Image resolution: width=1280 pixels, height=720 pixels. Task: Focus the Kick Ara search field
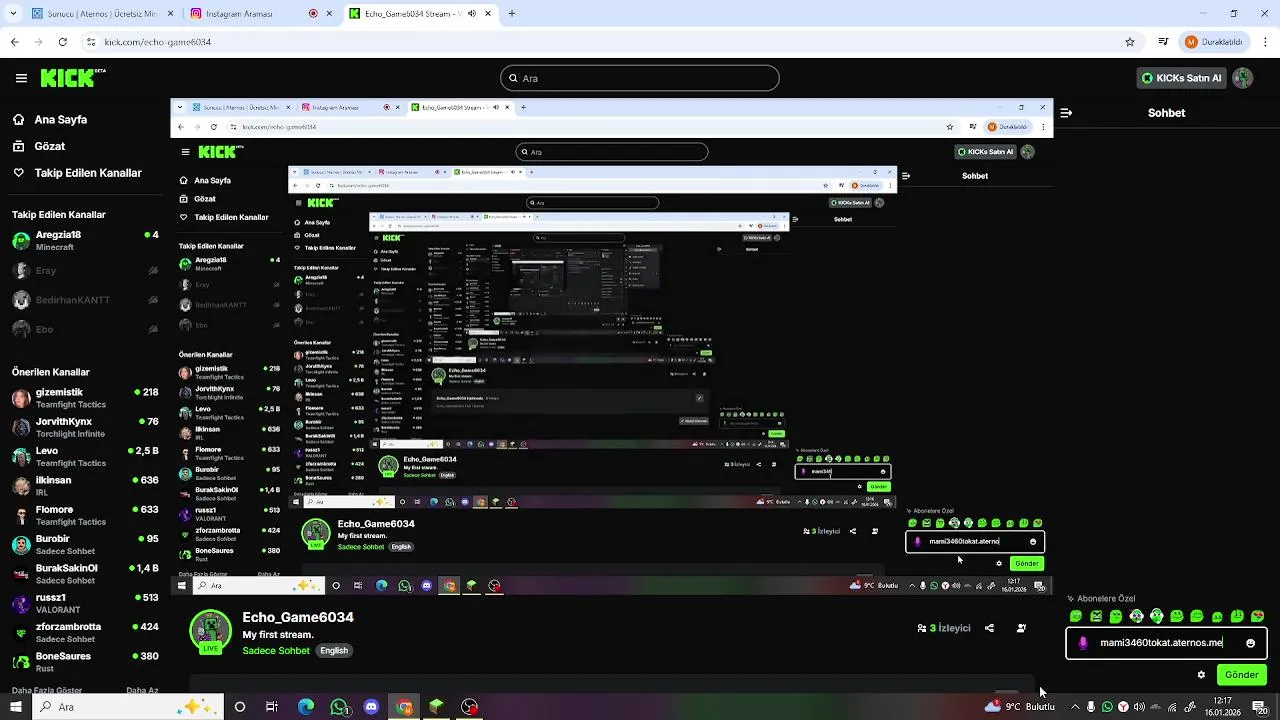(640, 78)
